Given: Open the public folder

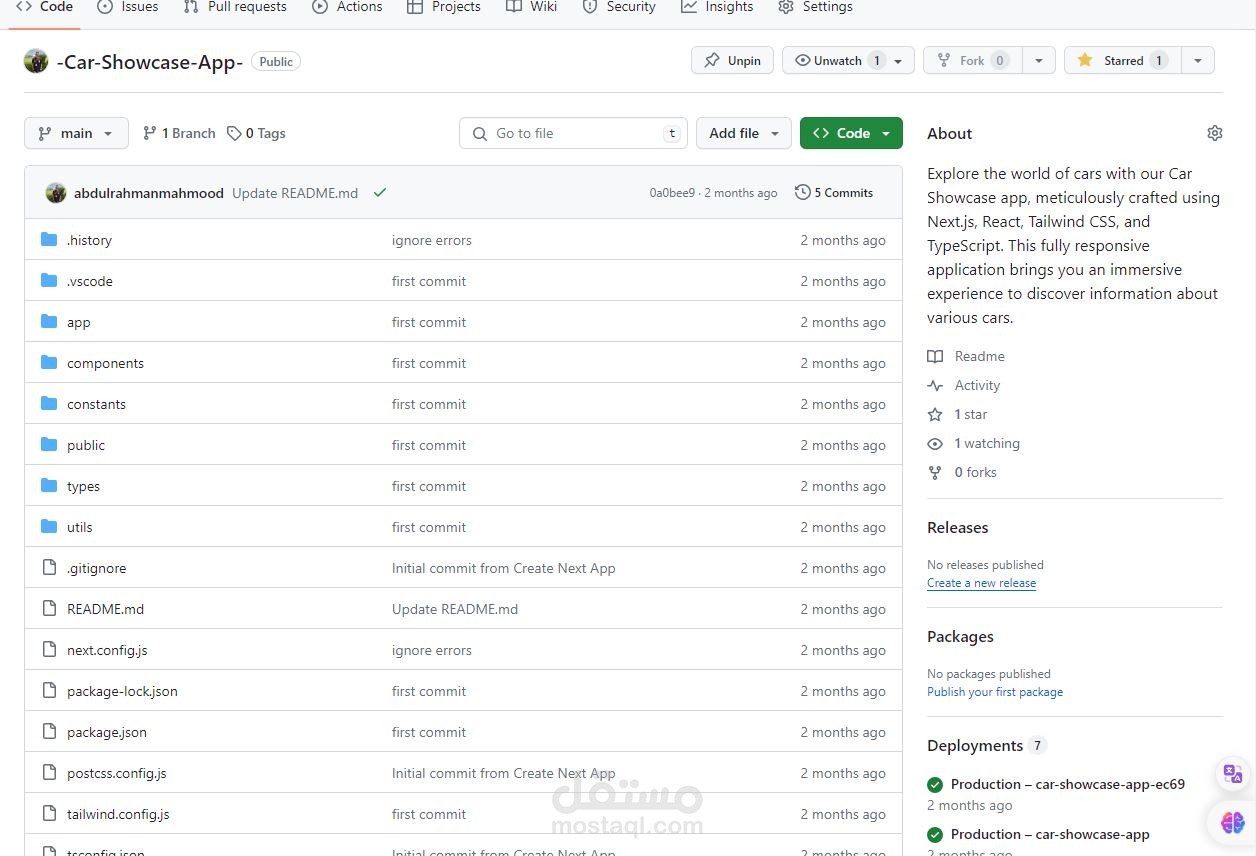Looking at the screenshot, I should pyautogui.click(x=86, y=445).
